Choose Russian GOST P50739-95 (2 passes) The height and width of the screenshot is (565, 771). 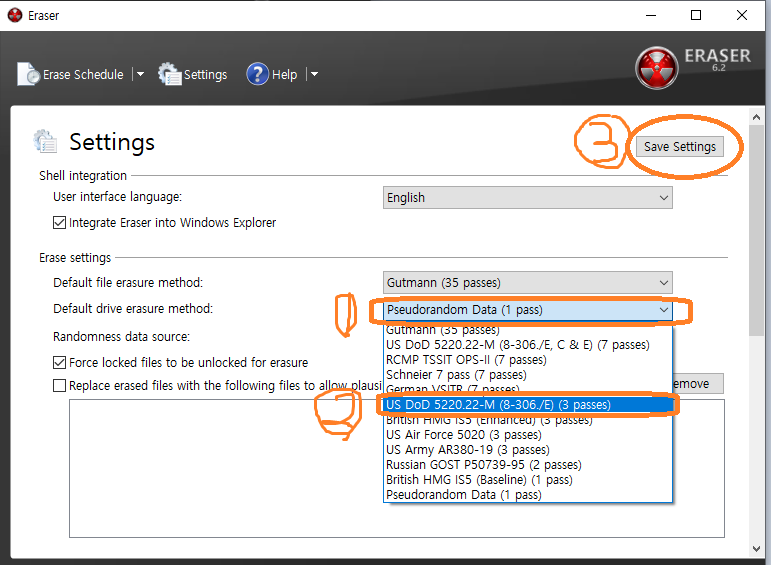click(528, 465)
